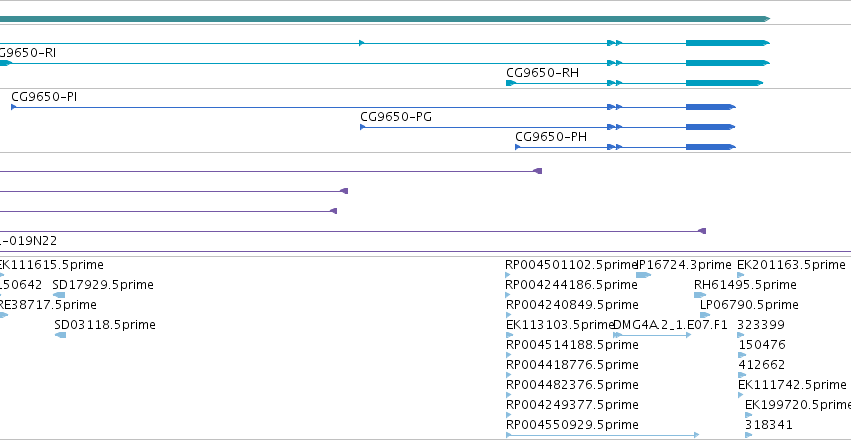The width and height of the screenshot is (851, 440).
Task: Open the IP16724.3prime label
Action: pos(684,265)
